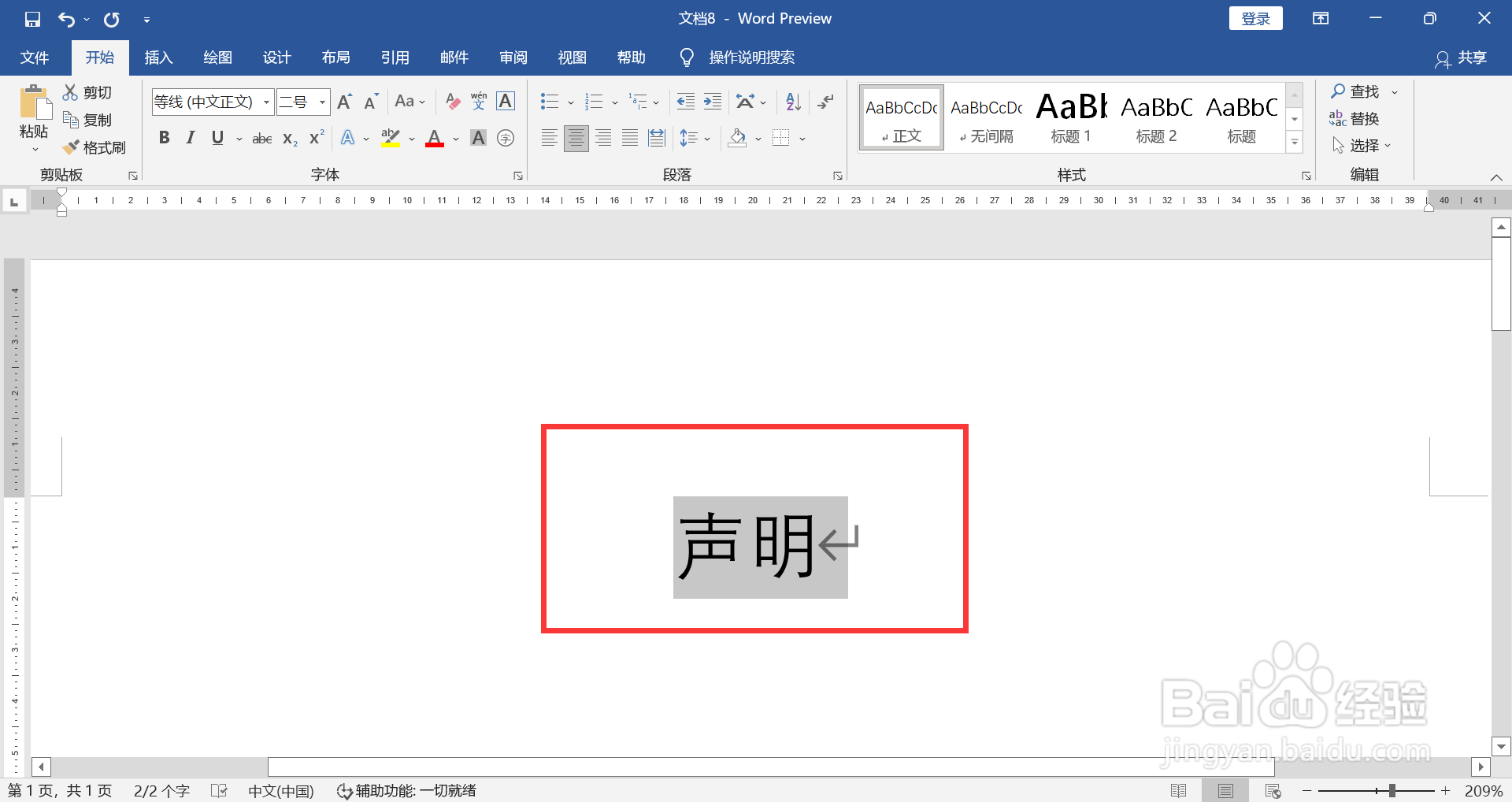
Task: Open font name dropdown 等线
Action: pyautogui.click(x=267, y=102)
